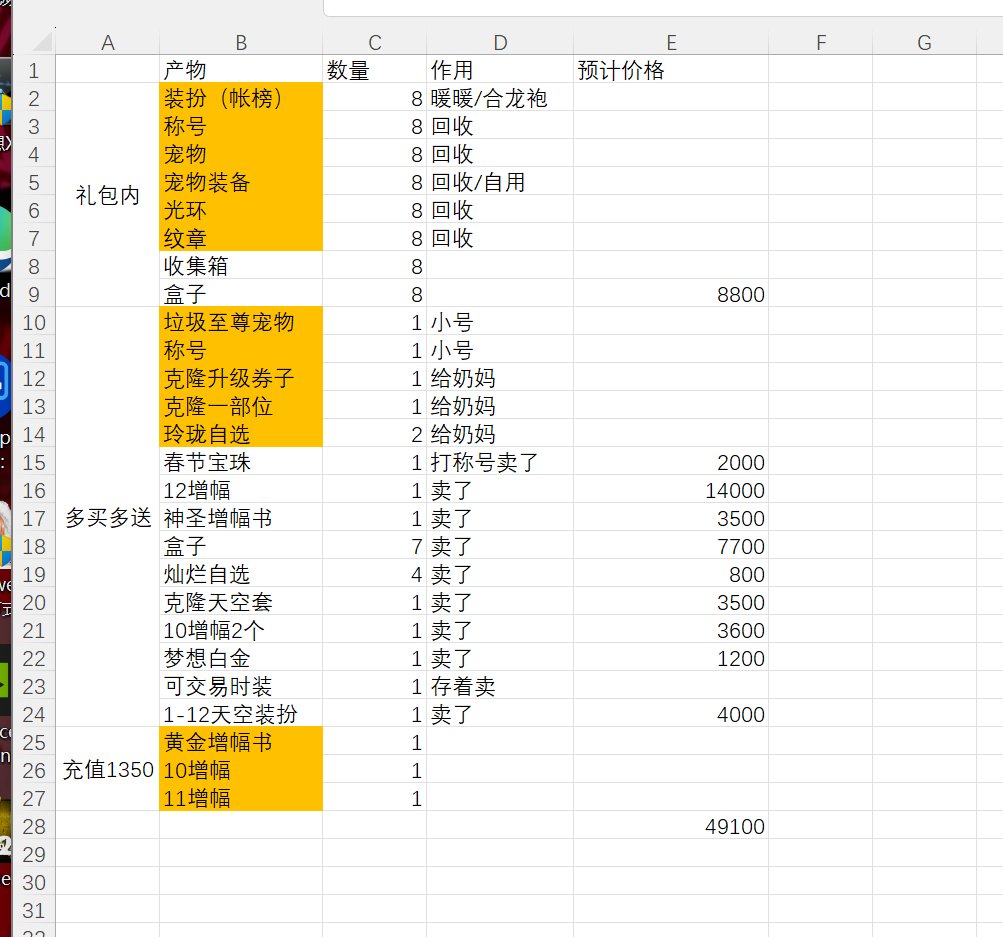Image resolution: width=1003 pixels, height=937 pixels.
Task: Click the cell 克隆升级券子
Action: click(x=241, y=378)
